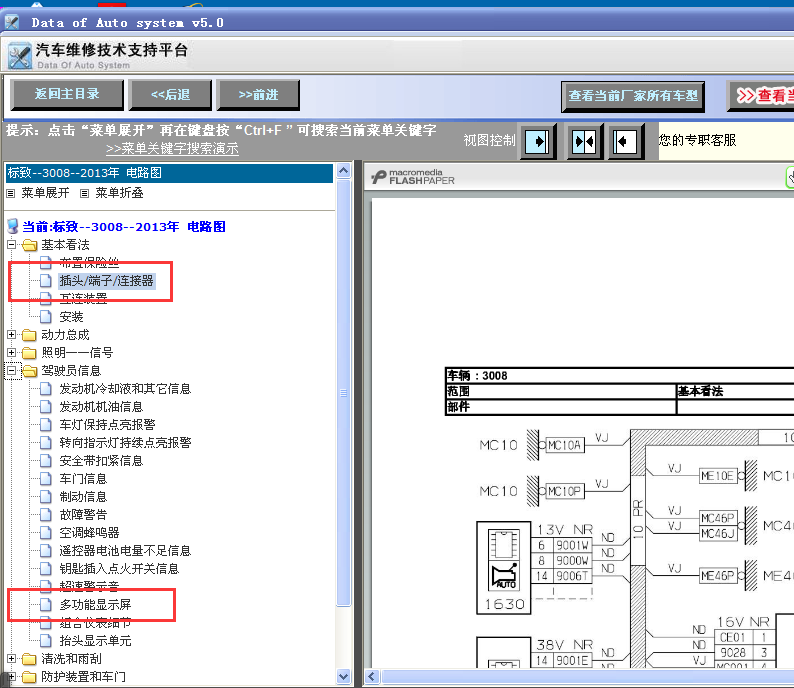This screenshot has width=794, height=688.
Task: Open the >>菜单关键字搜索演示 link
Action: point(172,149)
